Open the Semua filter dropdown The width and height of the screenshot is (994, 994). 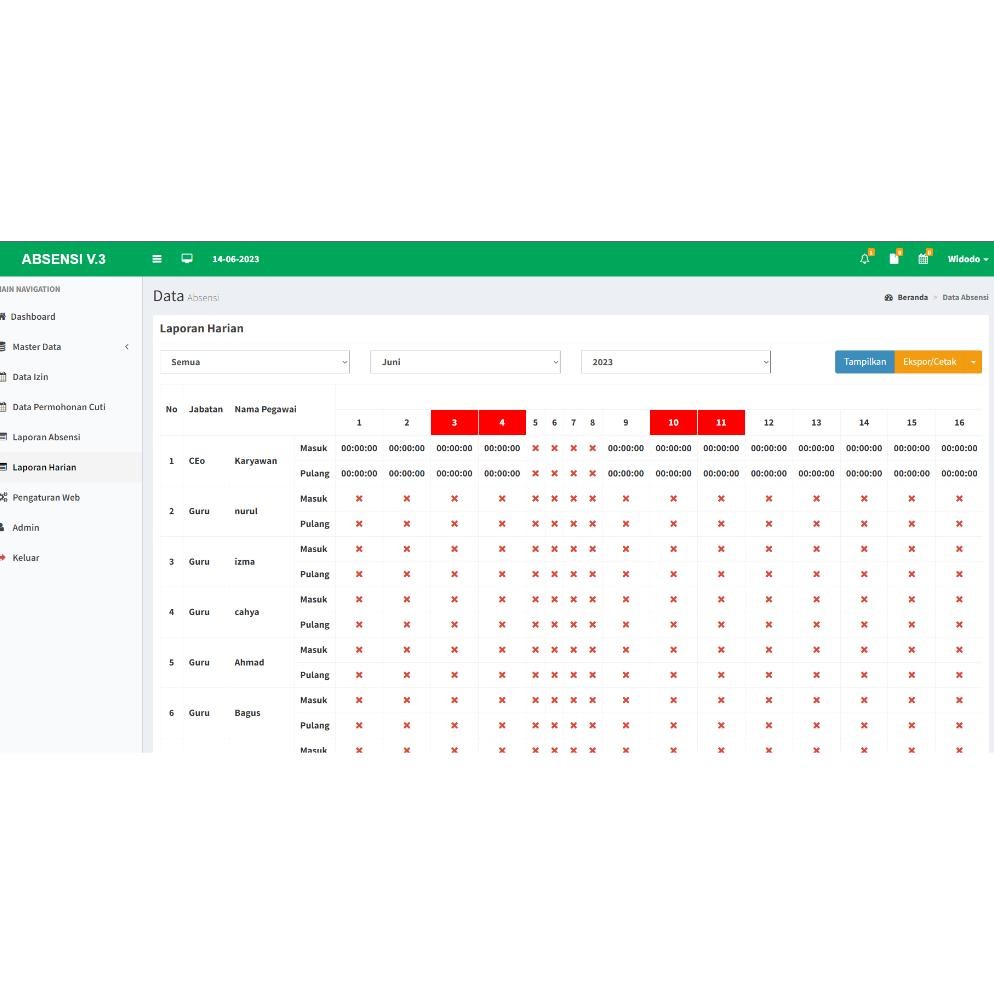pos(255,362)
